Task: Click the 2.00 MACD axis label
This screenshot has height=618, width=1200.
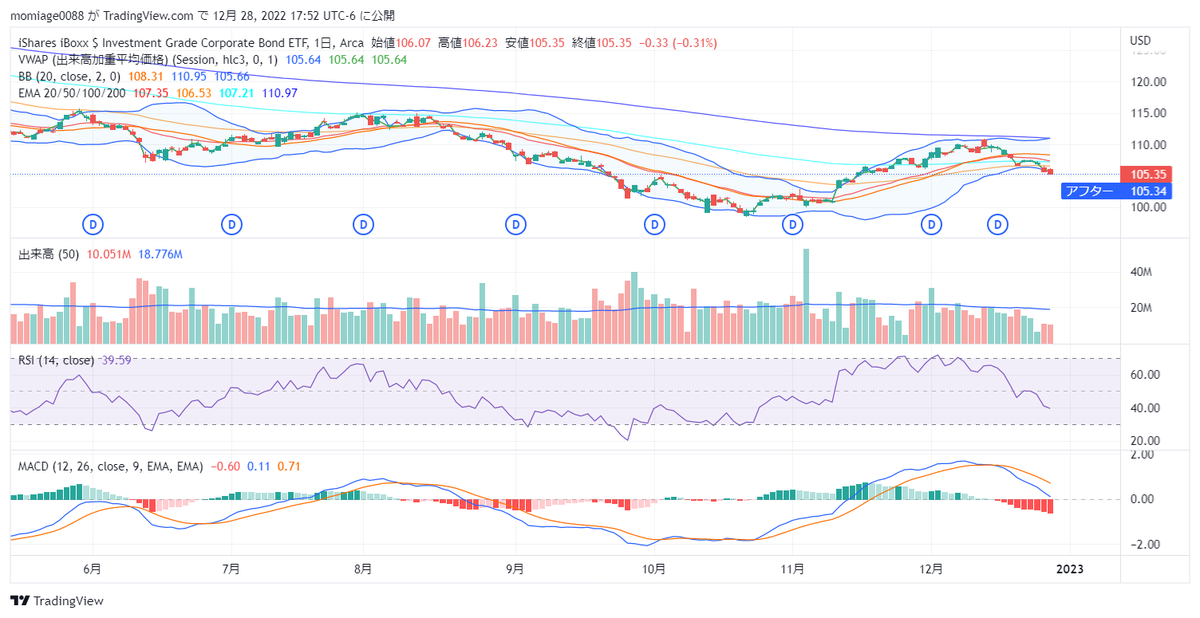Action: (x=1141, y=454)
